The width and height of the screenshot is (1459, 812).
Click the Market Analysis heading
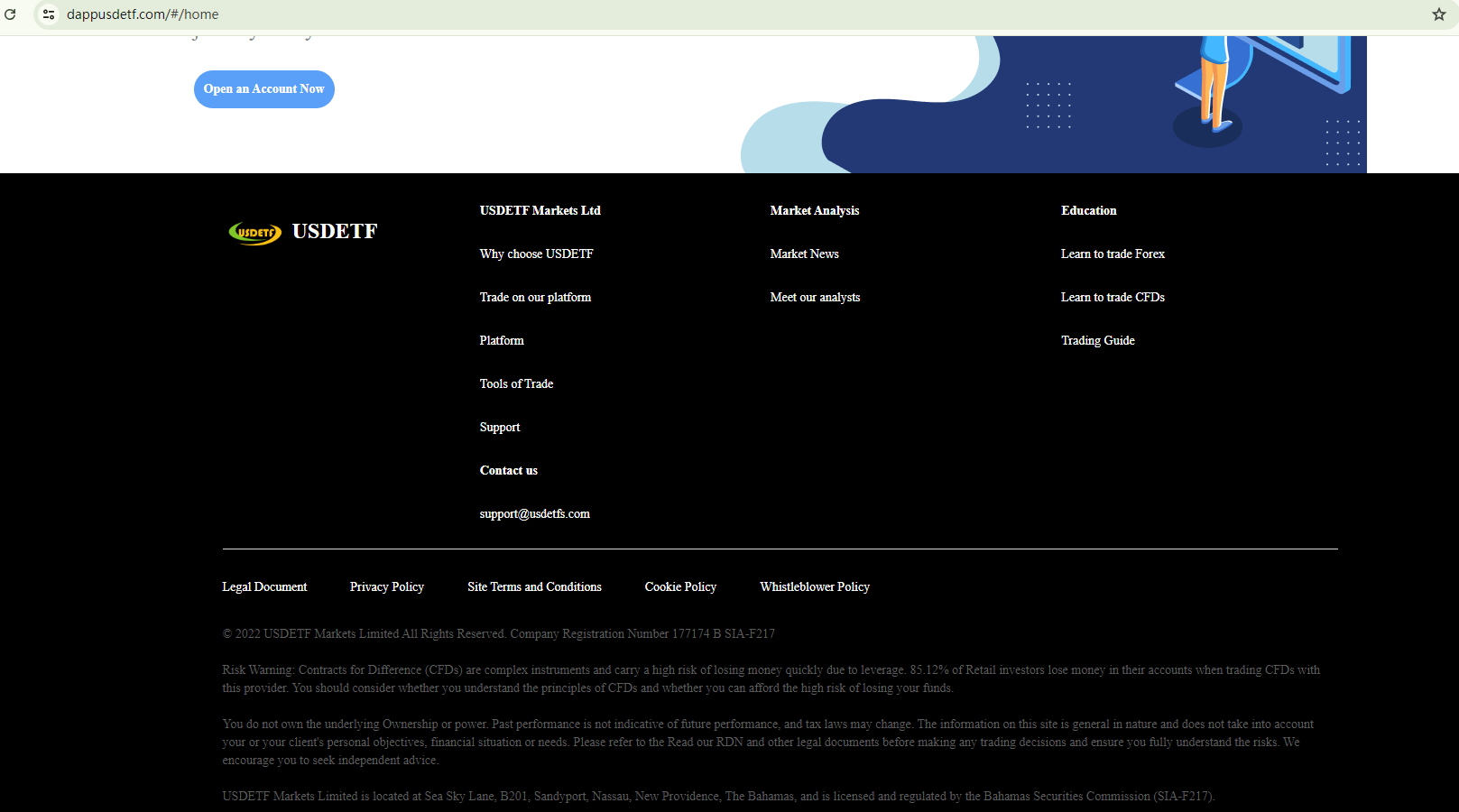point(815,211)
